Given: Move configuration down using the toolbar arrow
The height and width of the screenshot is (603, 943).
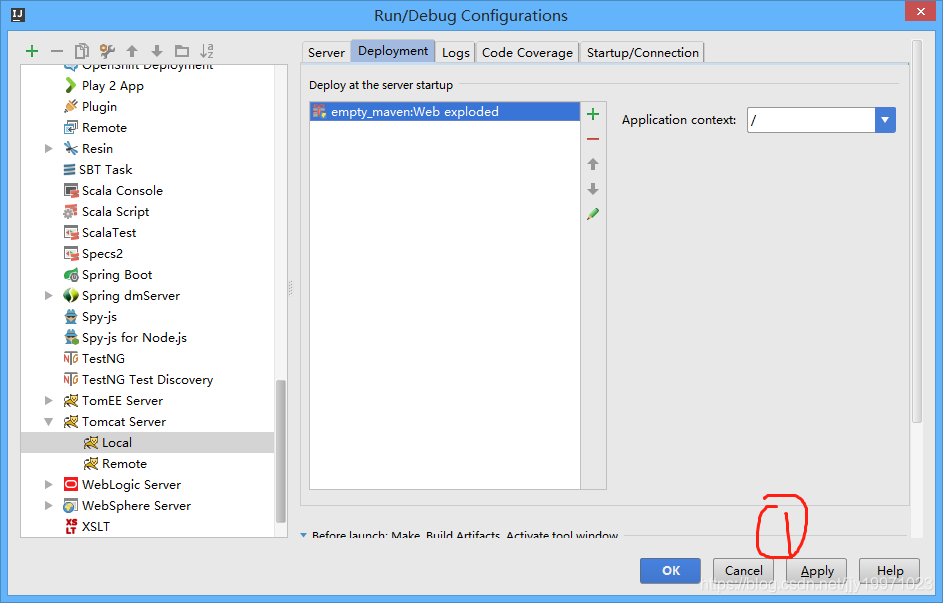Looking at the screenshot, I should point(157,52).
